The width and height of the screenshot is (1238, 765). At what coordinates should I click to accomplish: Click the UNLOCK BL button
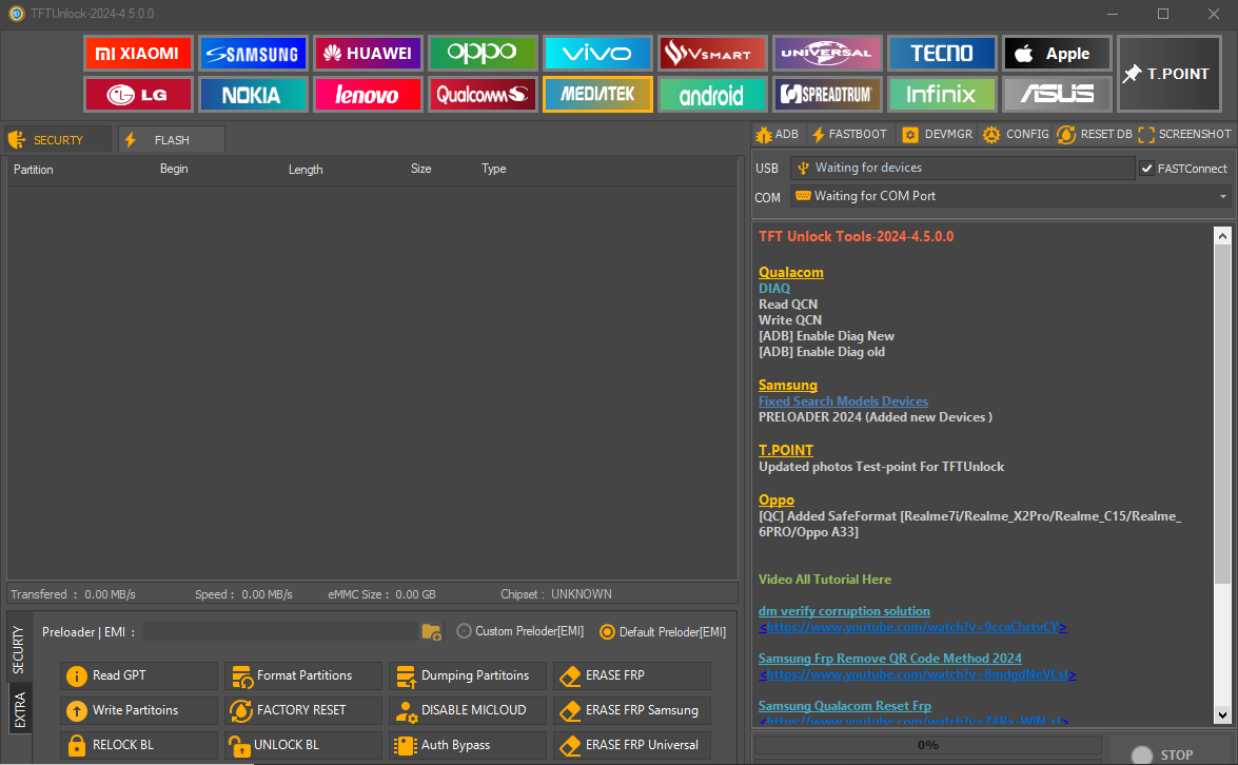[302, 744]
